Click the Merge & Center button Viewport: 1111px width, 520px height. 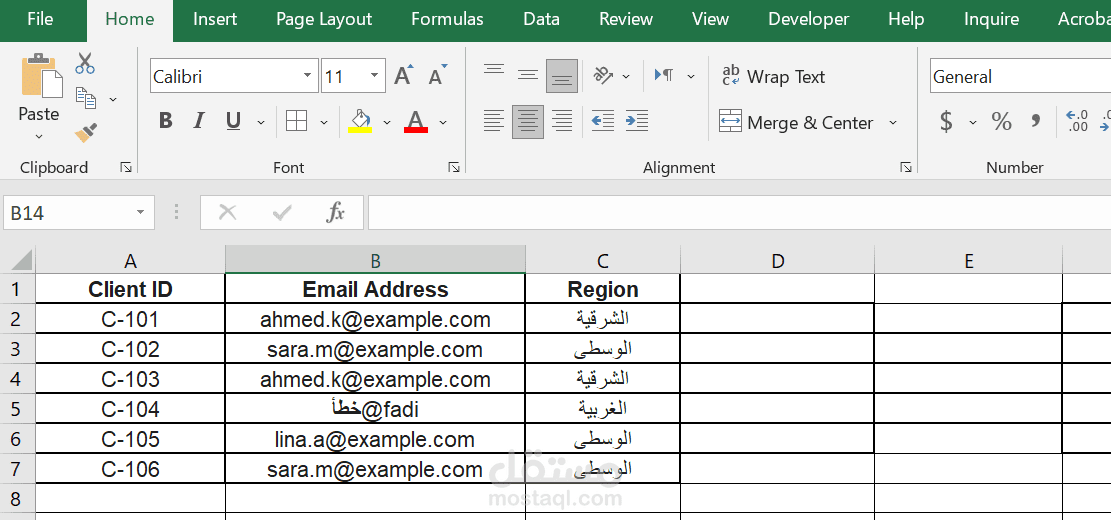point(796,123)
